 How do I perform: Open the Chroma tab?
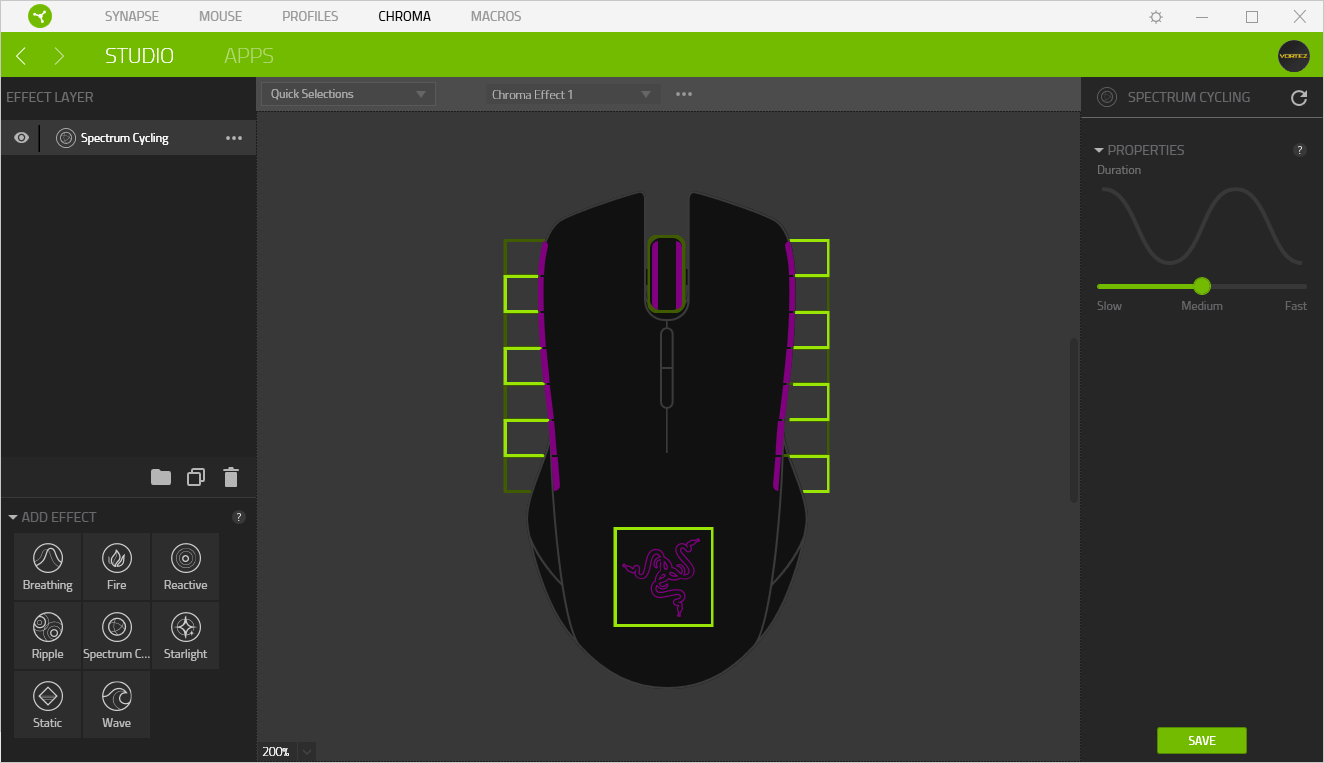[405, 16]
